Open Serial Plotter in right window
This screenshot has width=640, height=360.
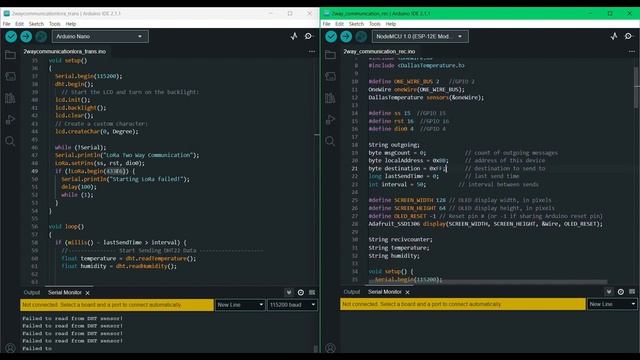614,36
